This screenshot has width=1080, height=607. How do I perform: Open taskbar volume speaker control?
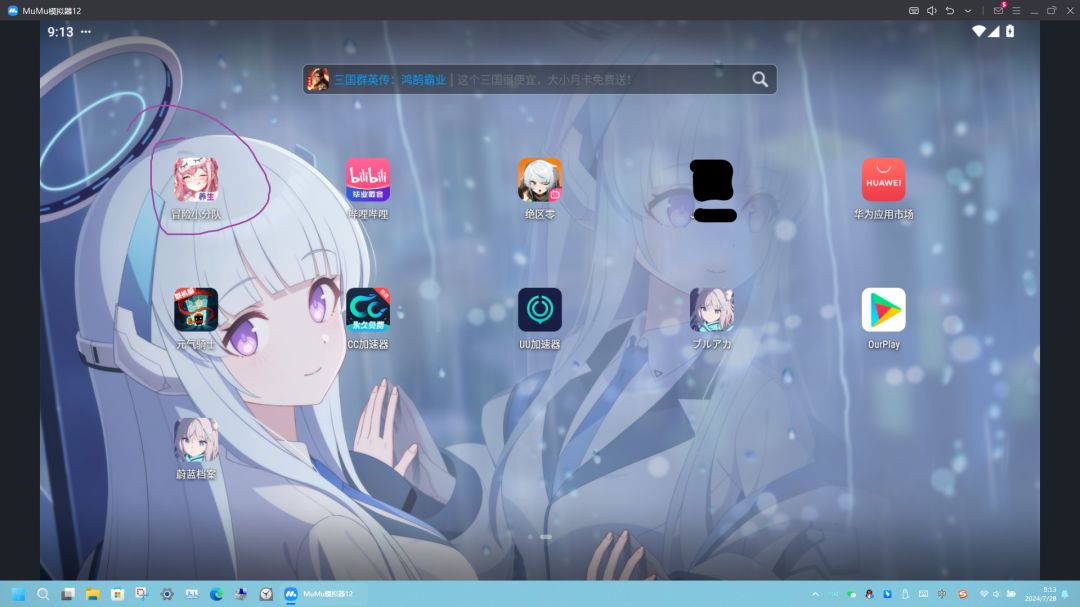(996, 594)
